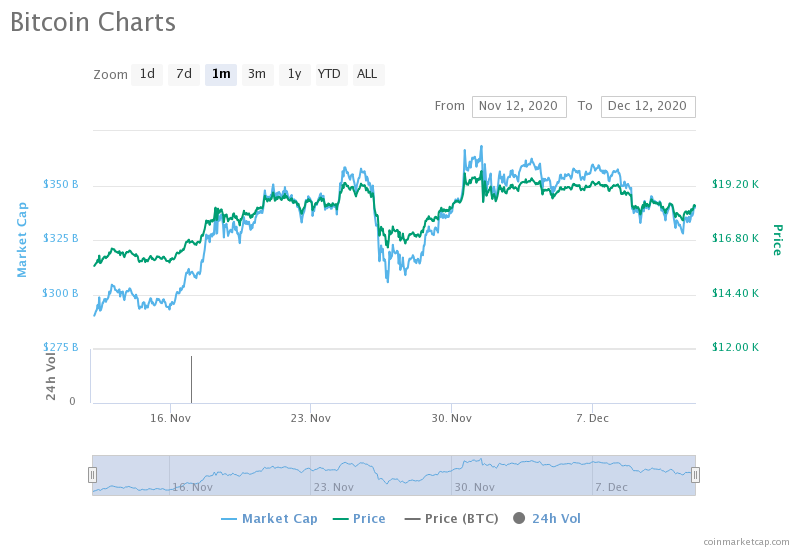Click the $275 B axis label

coord(60,347)
